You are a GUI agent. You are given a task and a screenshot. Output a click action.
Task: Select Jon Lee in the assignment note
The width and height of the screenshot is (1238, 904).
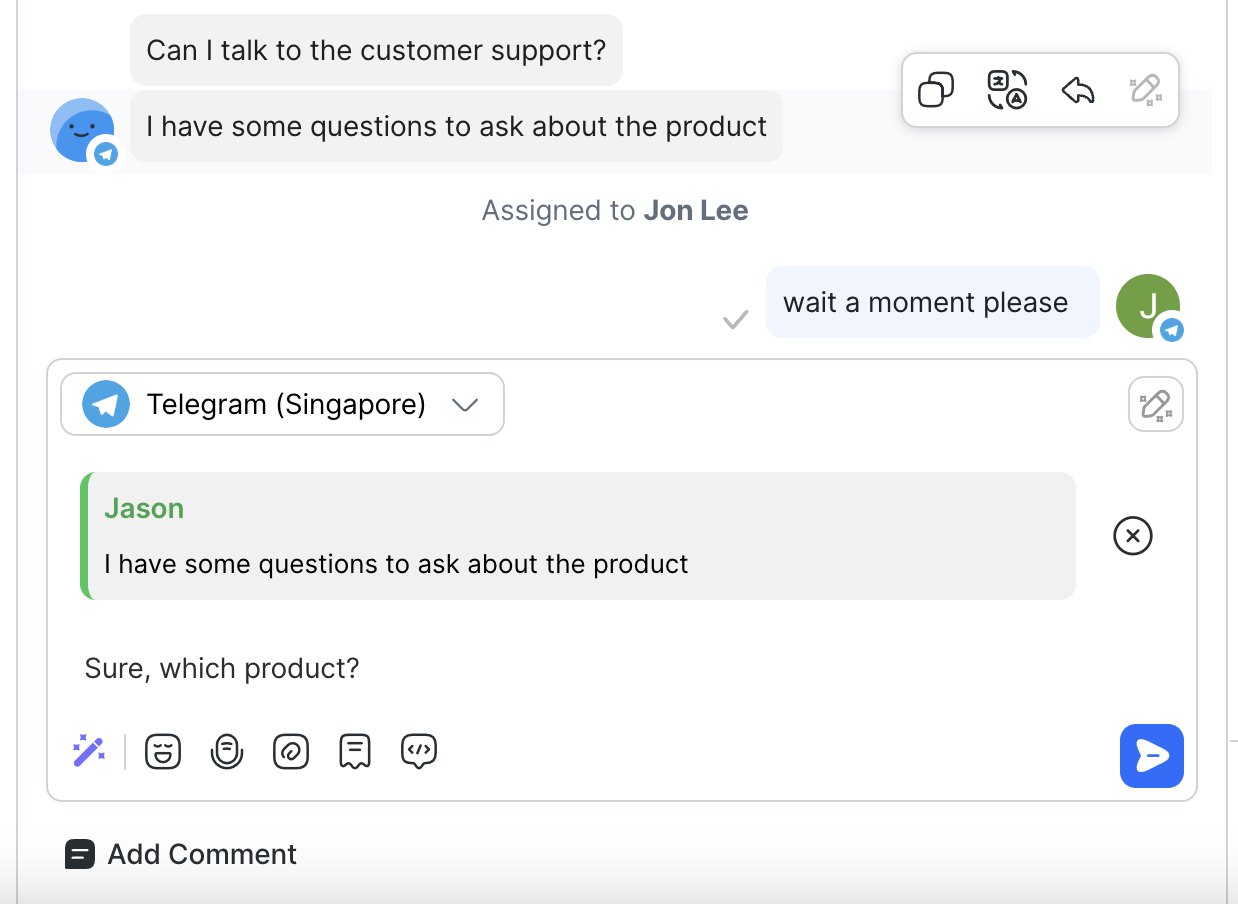[696, 210]
